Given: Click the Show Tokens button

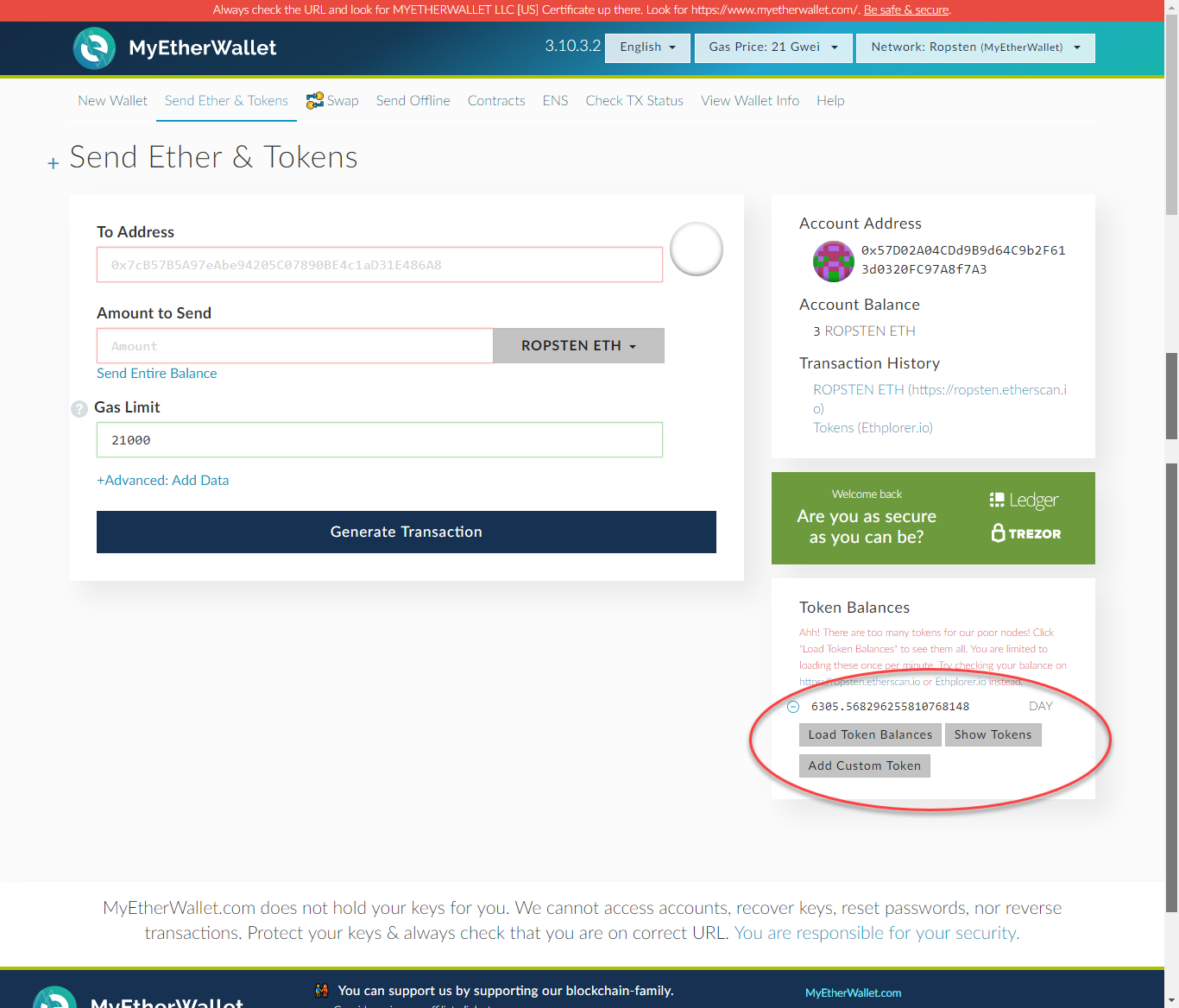Looking at the screenshot, I should pyautogui.click(x=993, y=735).
